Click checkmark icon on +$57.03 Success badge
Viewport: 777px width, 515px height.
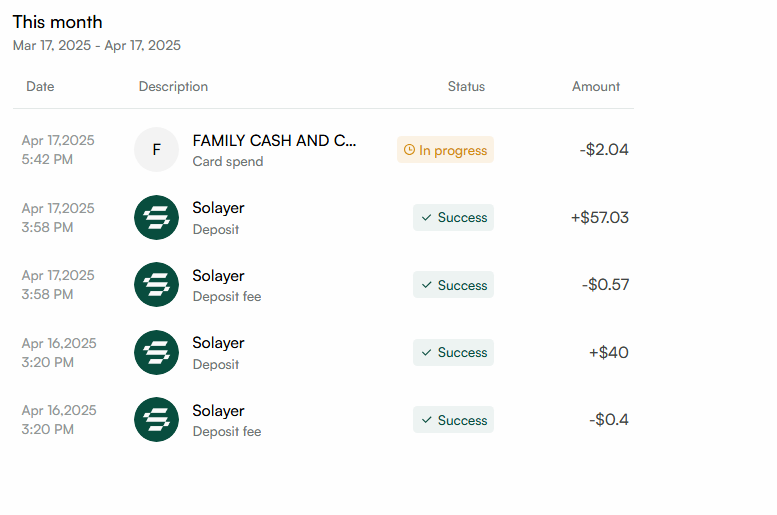tap(427, 218)
